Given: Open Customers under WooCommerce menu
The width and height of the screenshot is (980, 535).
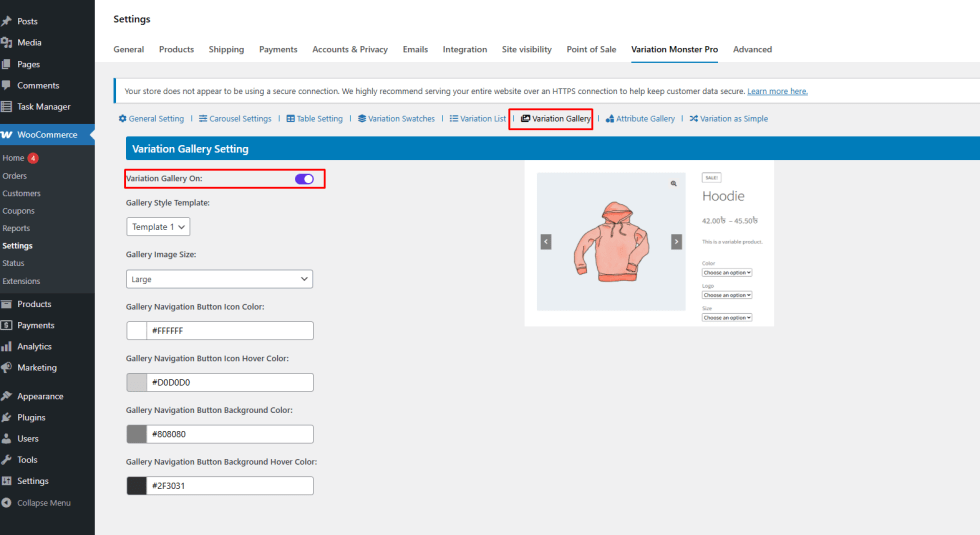Looking at the screenshot, I should click(21, 194).
